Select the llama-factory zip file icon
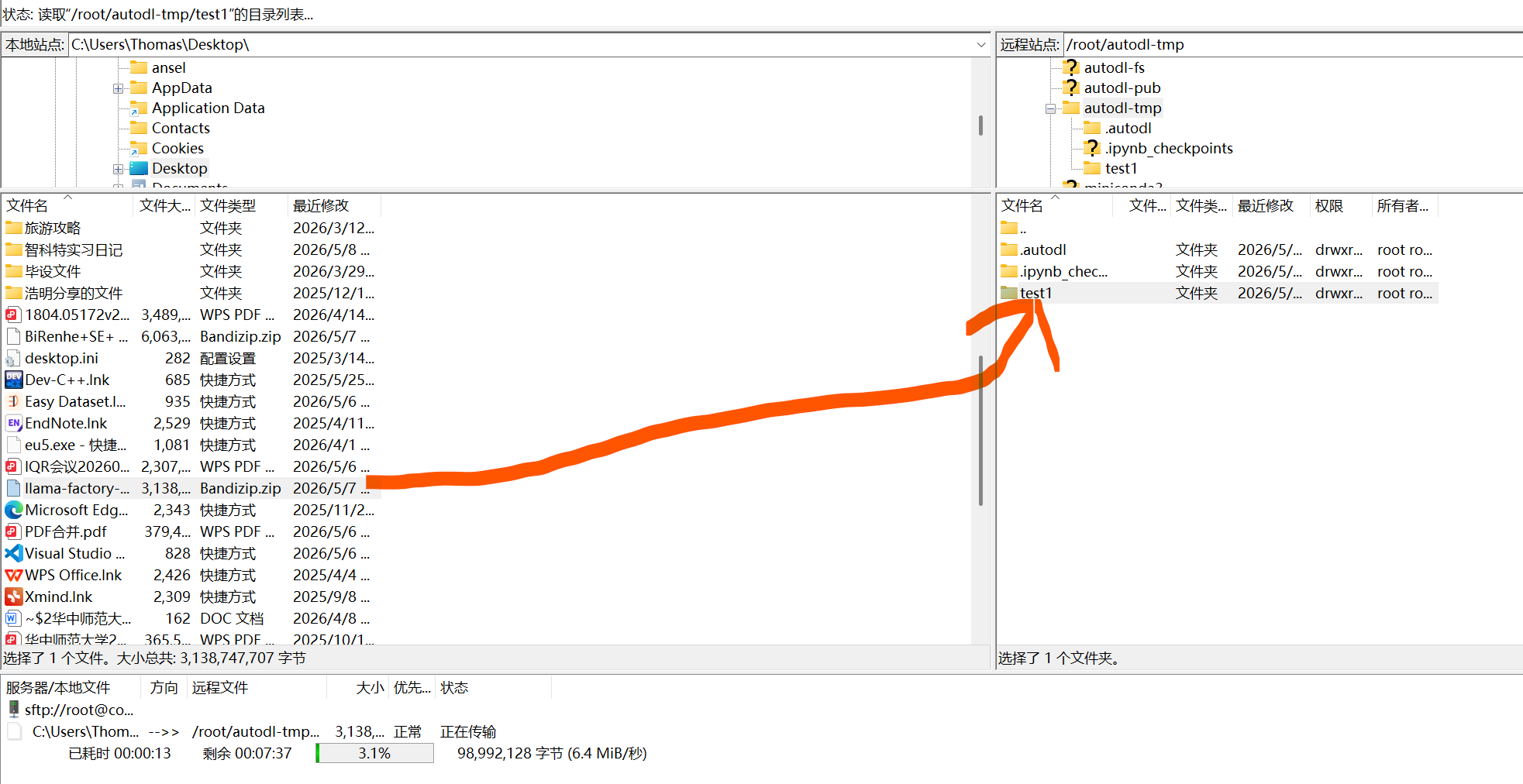1523x784 pixels. click(x=13, y=488)
